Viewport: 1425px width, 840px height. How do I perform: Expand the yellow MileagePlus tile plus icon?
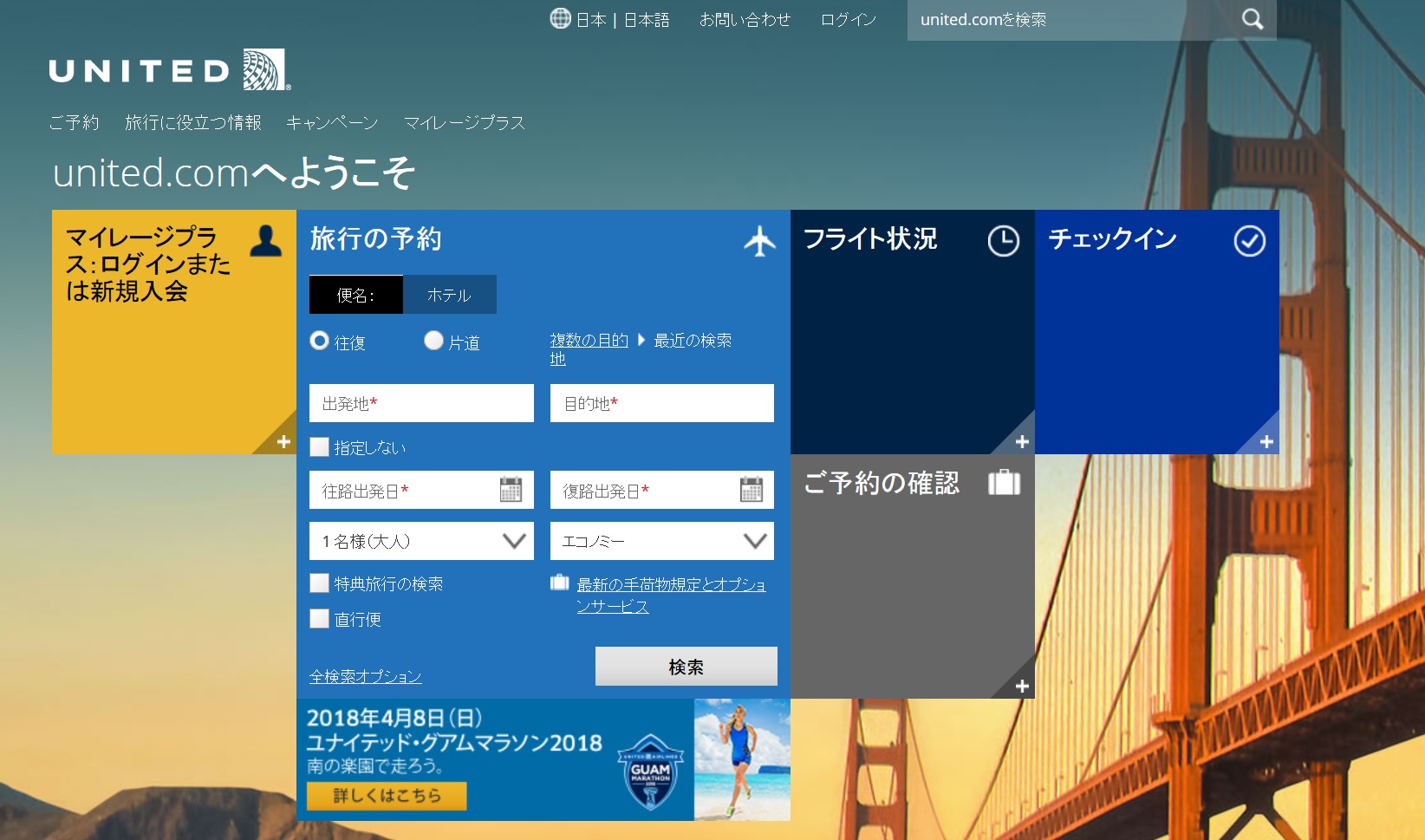(x=283, y=442)
